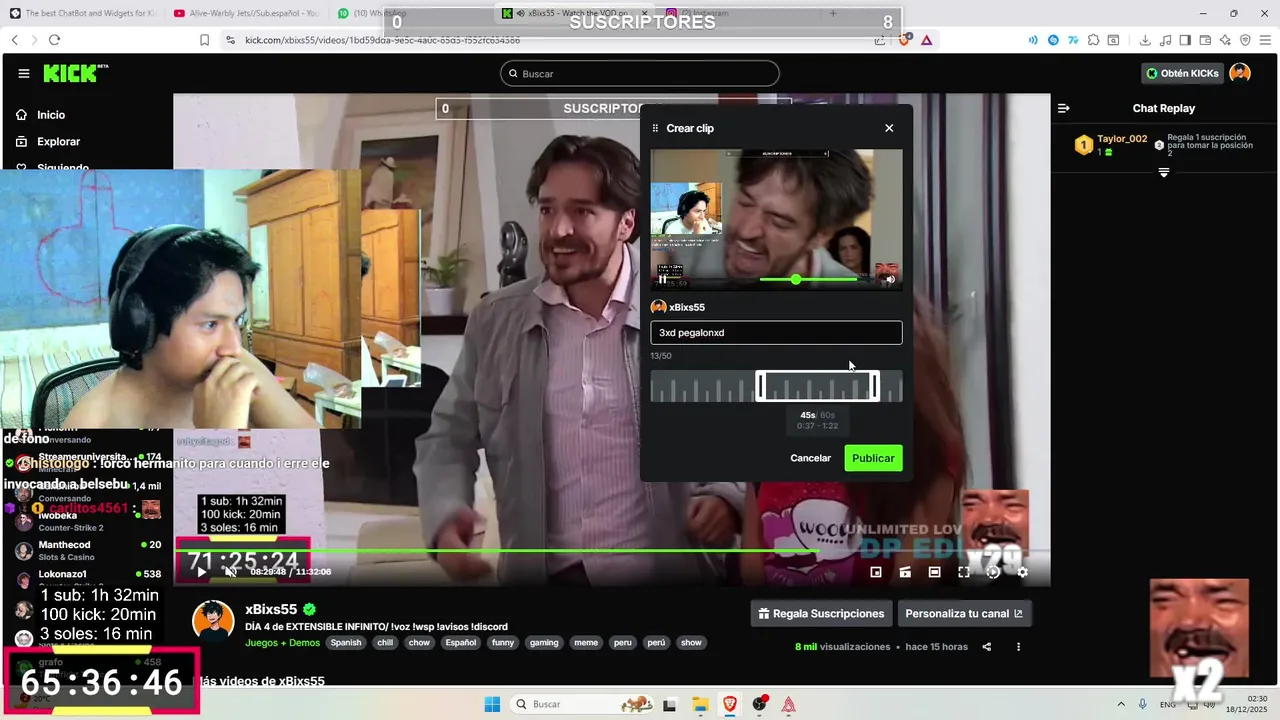Share the video
1280x720 pixels.
(x=986, y=647)
